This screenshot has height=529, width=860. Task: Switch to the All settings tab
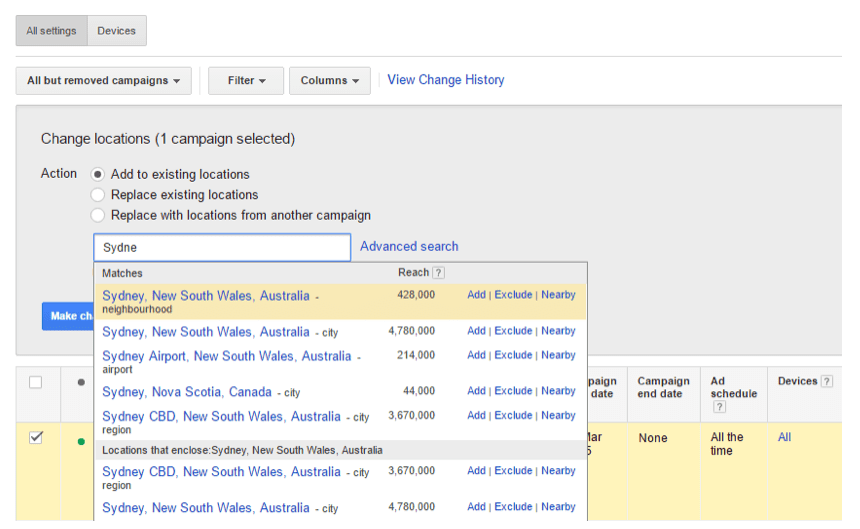[x=51, y=31]
